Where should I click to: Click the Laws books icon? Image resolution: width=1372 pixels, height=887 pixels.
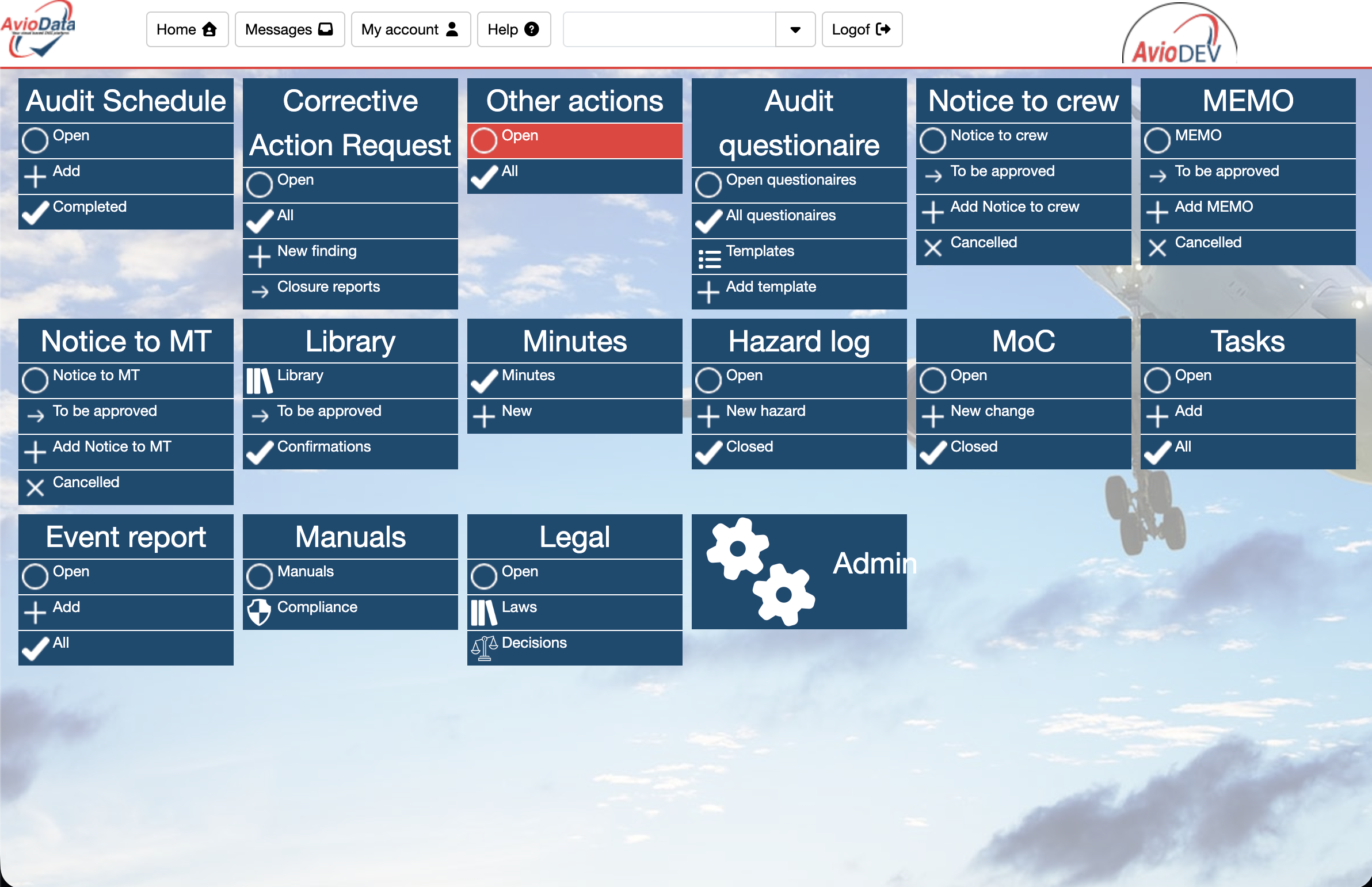(x=483, y=611)
